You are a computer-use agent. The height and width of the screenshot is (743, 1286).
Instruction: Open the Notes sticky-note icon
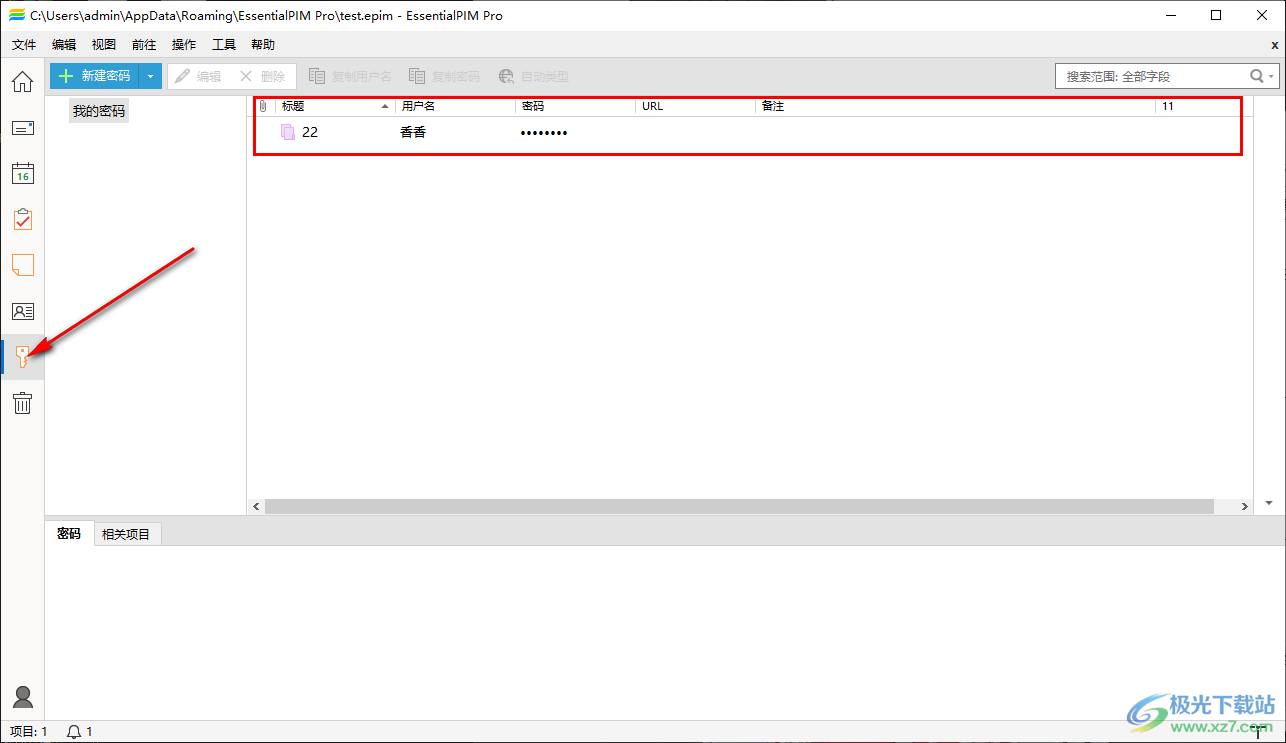[x=22, y=265]
